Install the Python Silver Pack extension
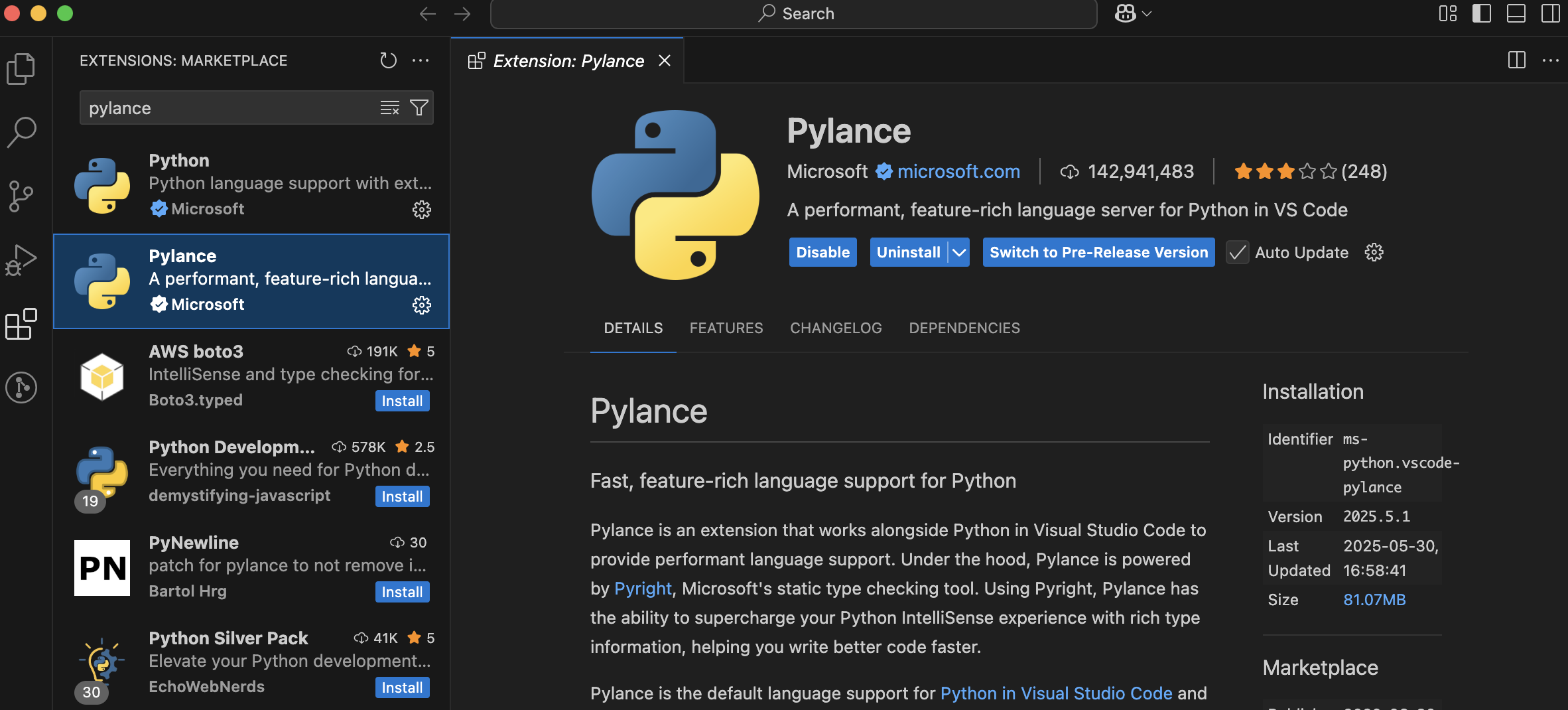 coord(402,687)
